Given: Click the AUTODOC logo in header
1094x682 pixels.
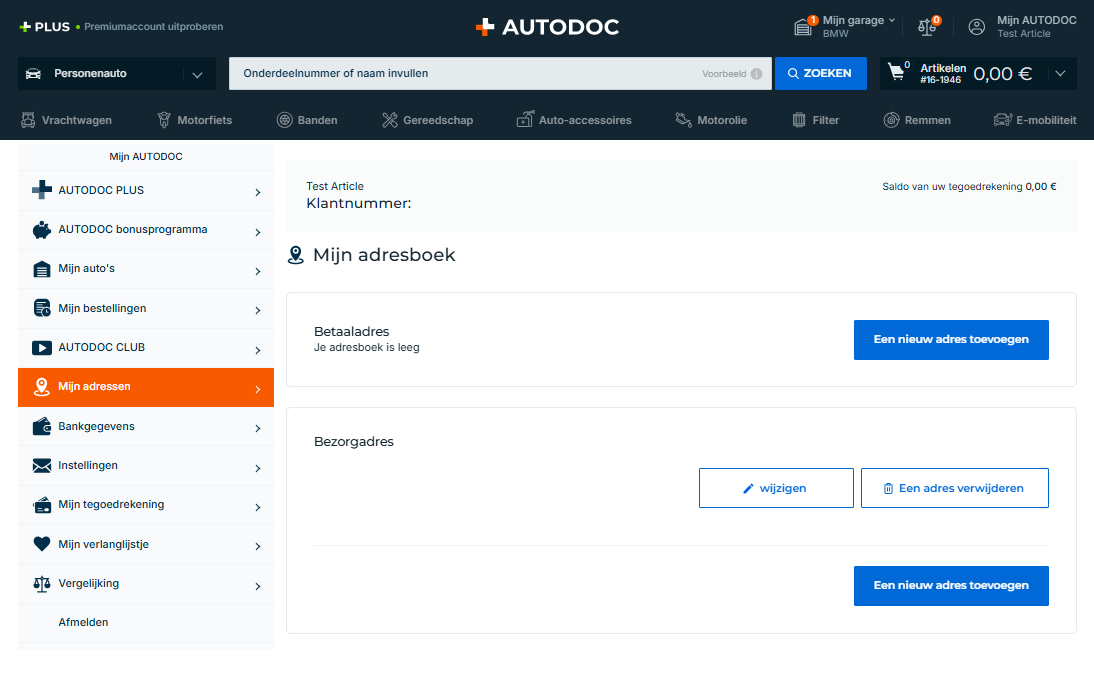Looking at the screenshot, I should click(x=547, y=27).
